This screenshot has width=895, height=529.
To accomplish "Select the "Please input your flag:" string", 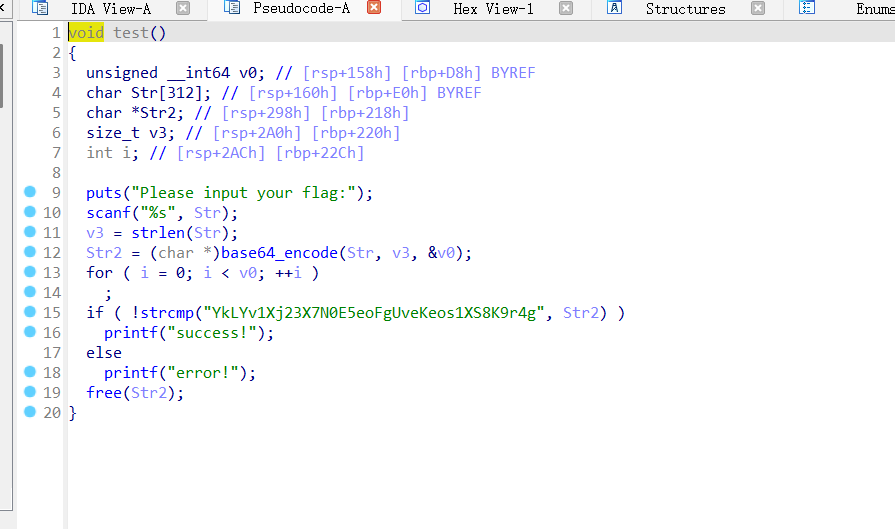I will 244,193.
